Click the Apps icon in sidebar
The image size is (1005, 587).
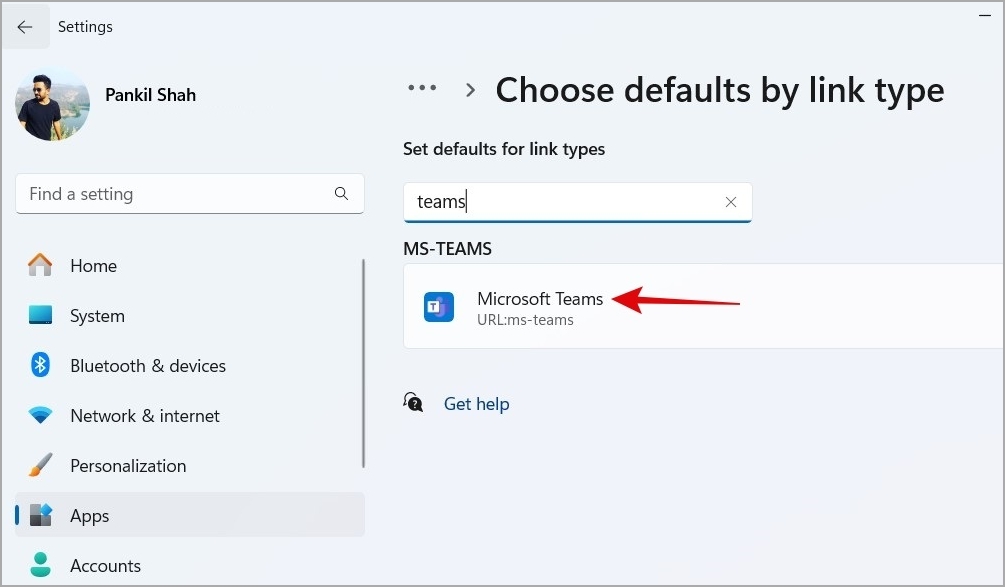point(41,515)
